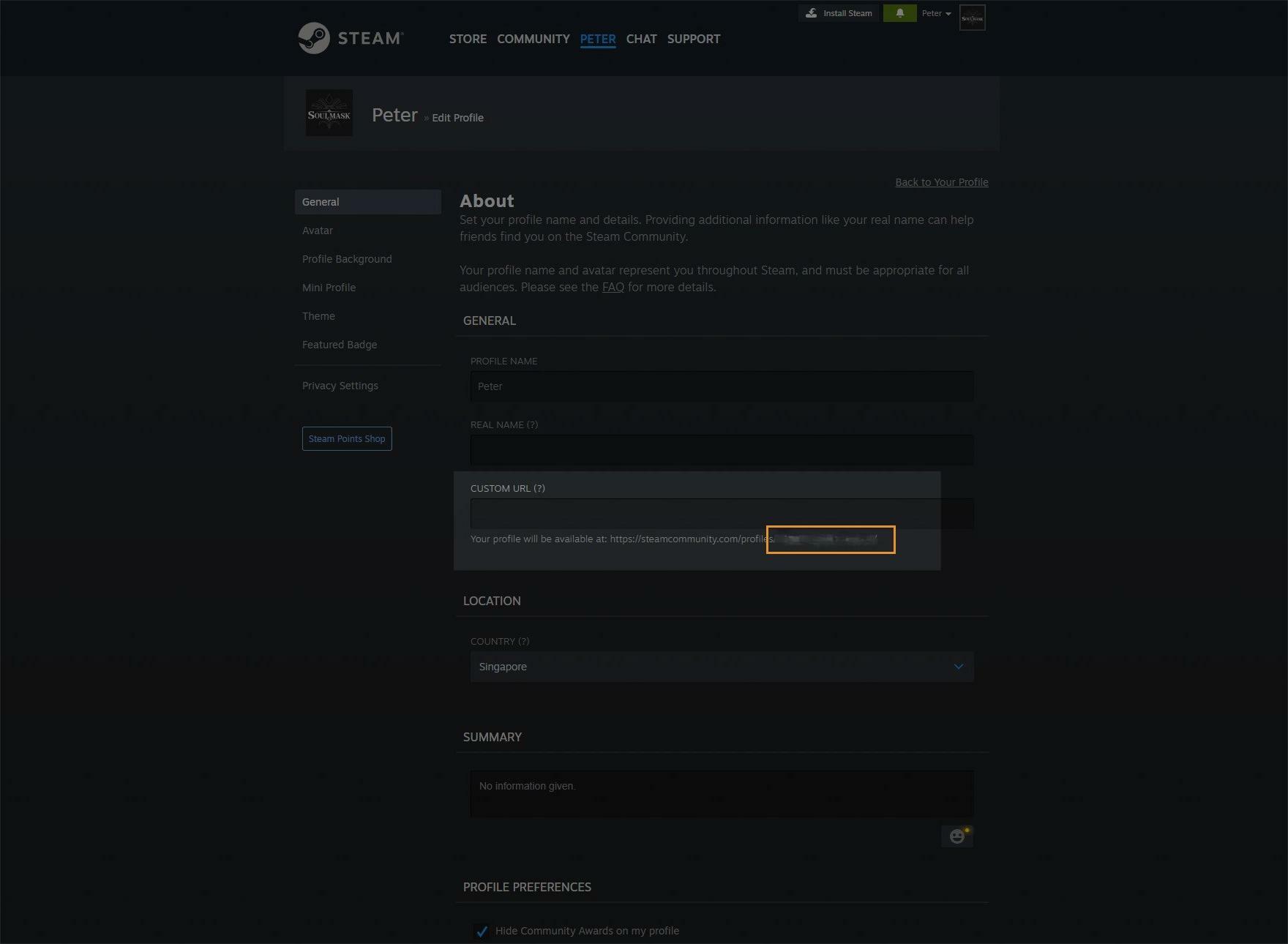The height and width of the screenshot is (944, 1288).
Task: Click the Custom URL input field
Action: [x=722, y=514]
